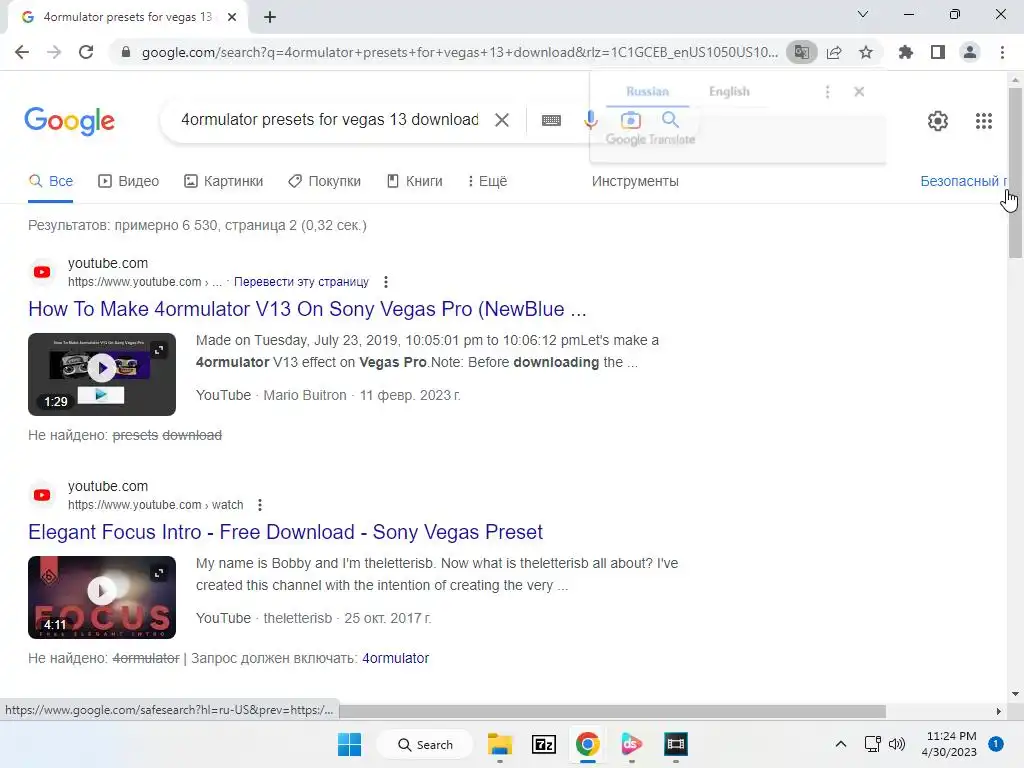This screenshot has height=768, width=1024.
Task: Start voice search with microphone
Action: tap(590, 120)
